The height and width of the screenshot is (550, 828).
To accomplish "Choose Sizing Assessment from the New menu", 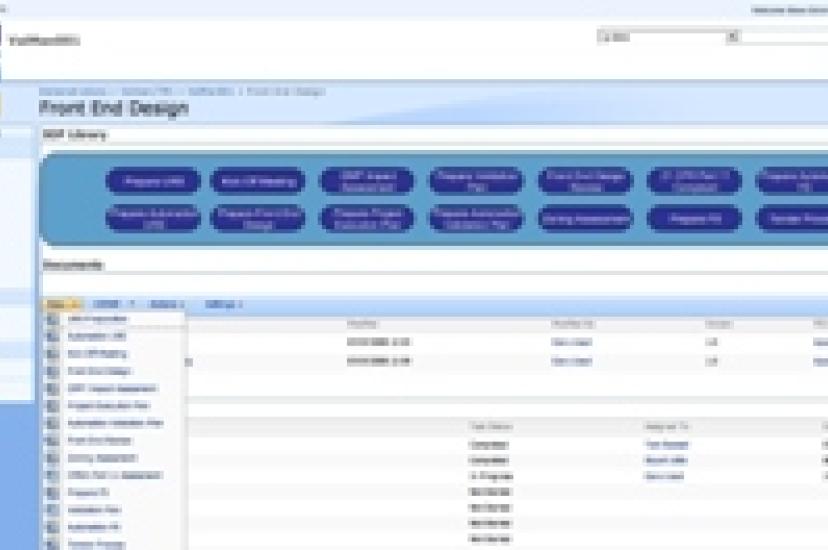I will (x=102, y=458).
